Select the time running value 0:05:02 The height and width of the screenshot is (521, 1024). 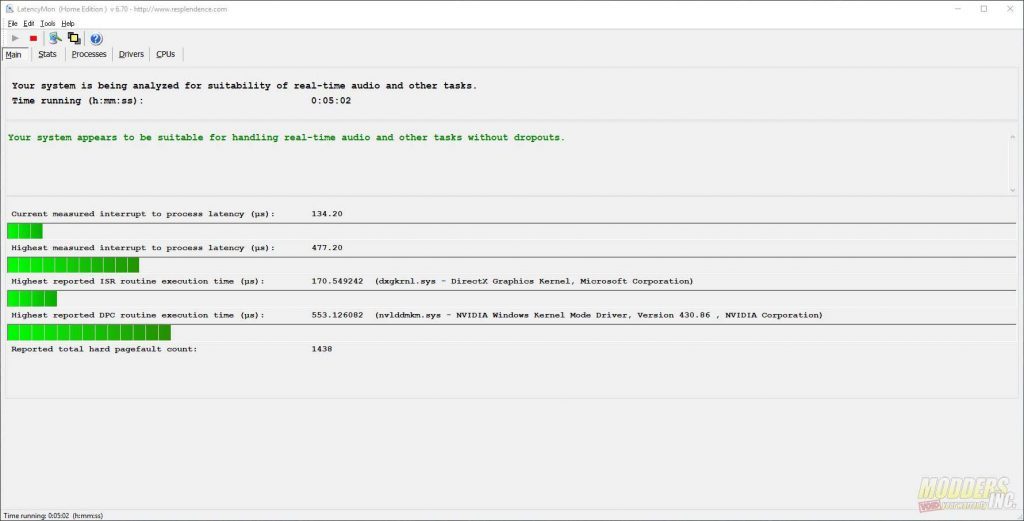(x=331, y=101)
